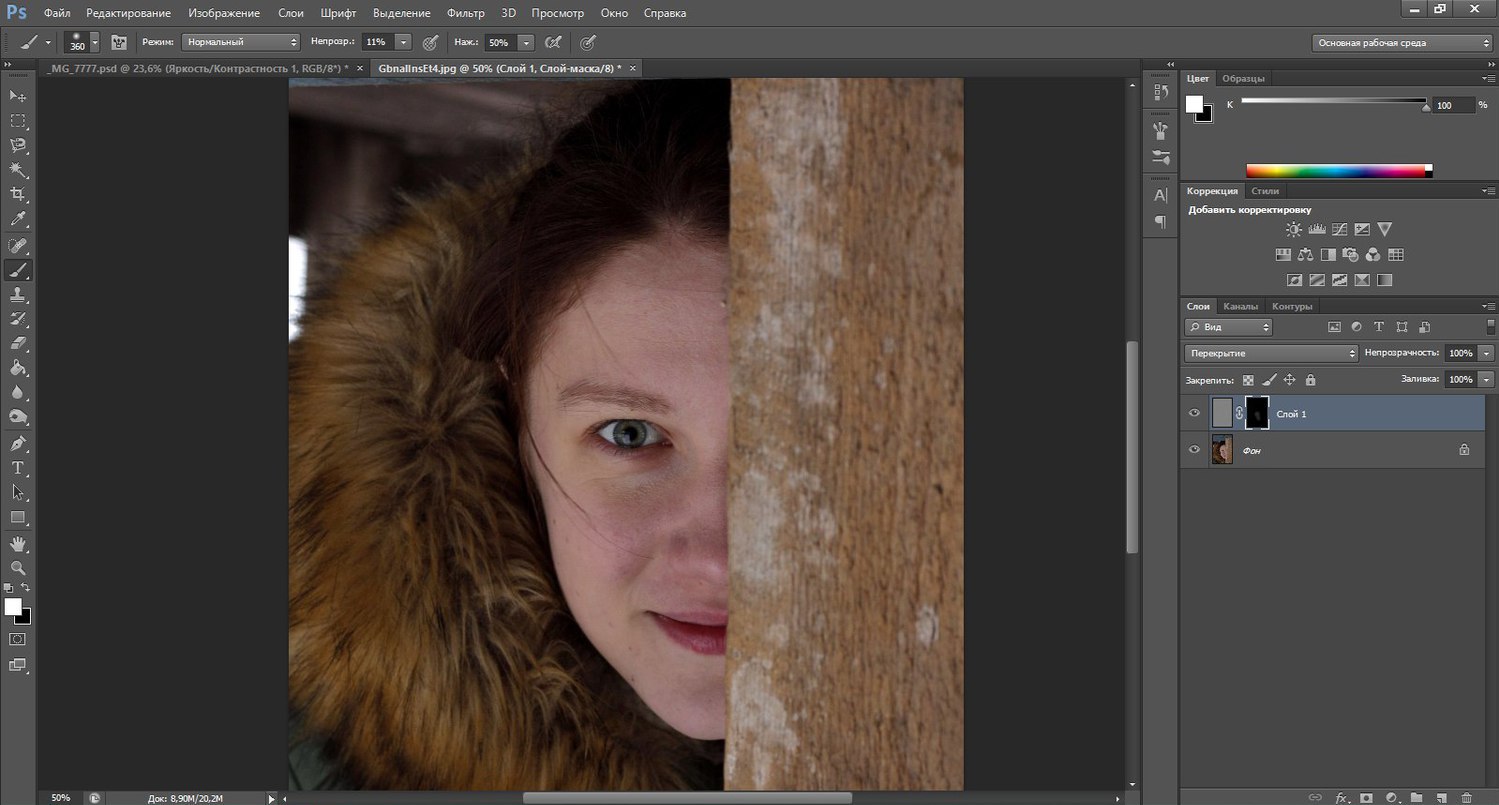Image resolution: width=1499 pixels, height=805 pixels.
Task: Open layer Заливка 100% arrow
Action: tap(1486, 380)
